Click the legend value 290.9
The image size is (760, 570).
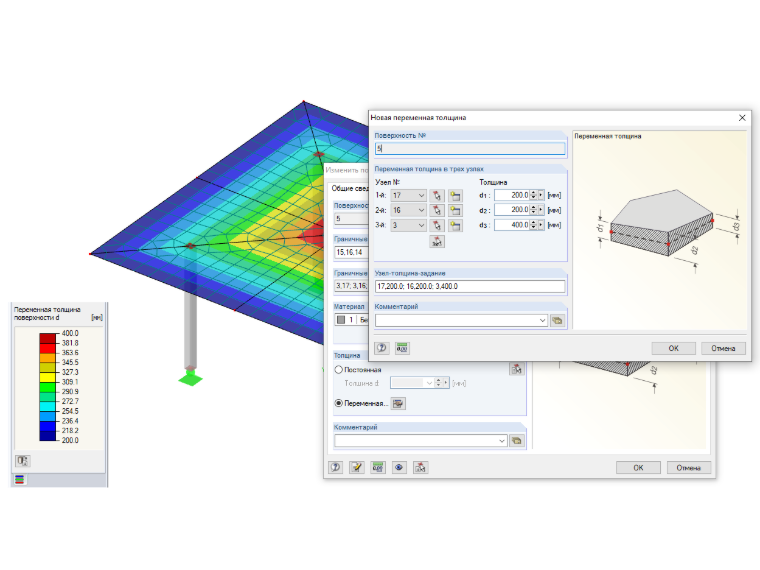(70, 392)
